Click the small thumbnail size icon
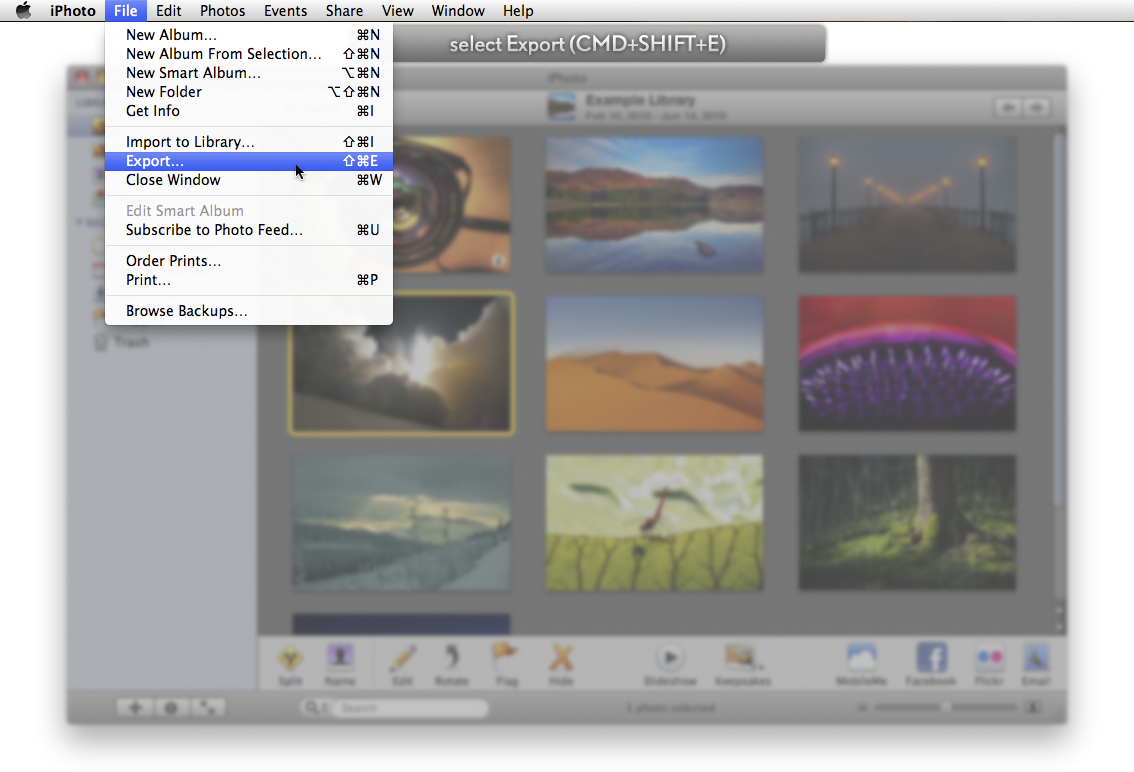The image size is (1134, 772). pos(862,708)
